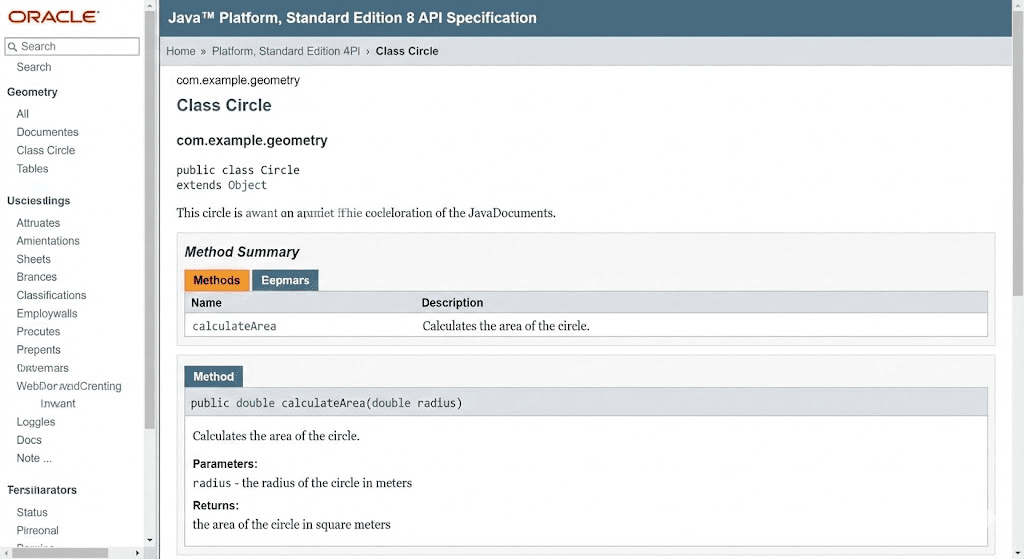Image resolution: width=1024 pixels, height=559 pixels.
Task: Open Tables in the sidebar
Action: pyautogui.click(x=32, y=168)
